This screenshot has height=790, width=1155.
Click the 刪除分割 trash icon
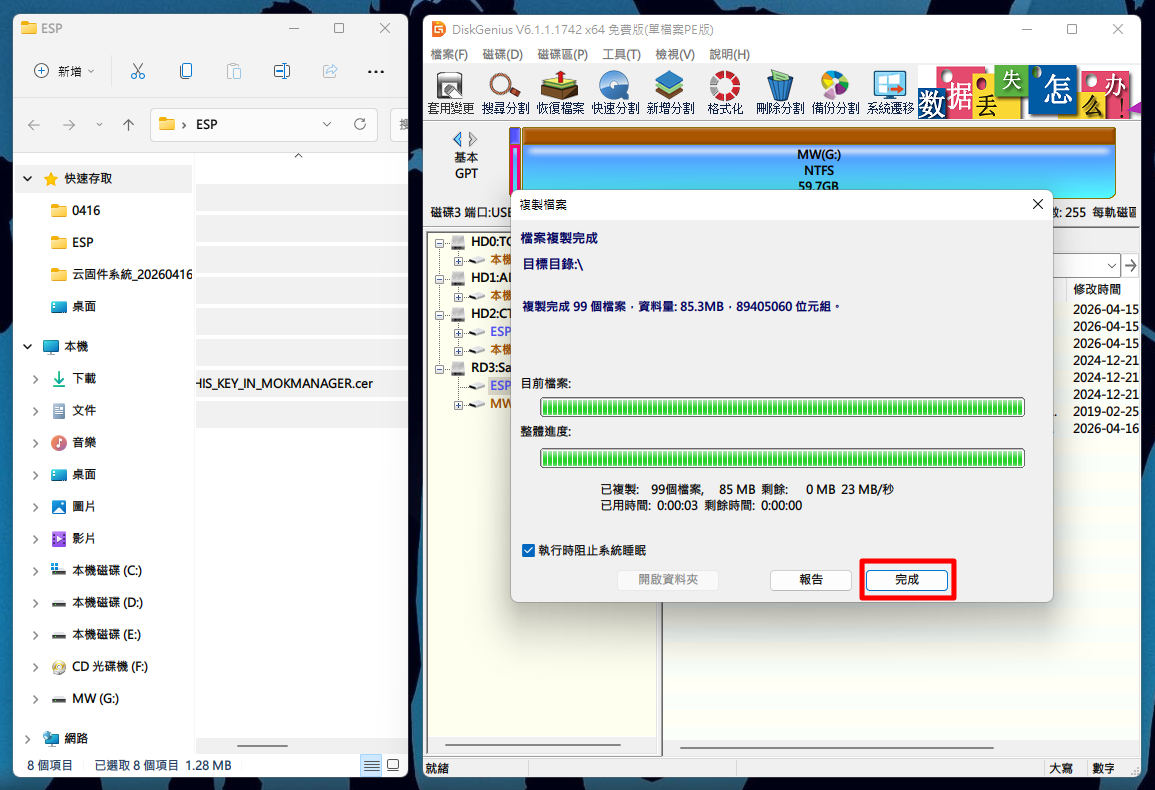(x=780, y=93)
